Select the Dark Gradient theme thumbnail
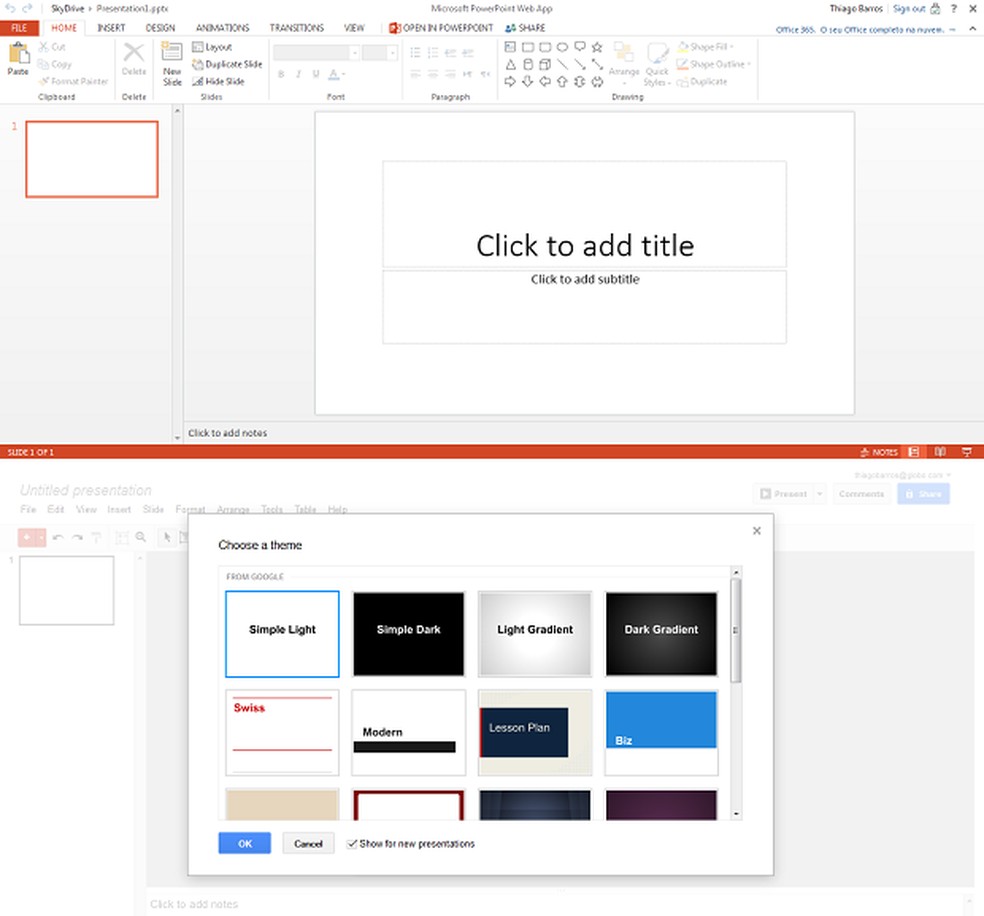 [x=661, y=633]
